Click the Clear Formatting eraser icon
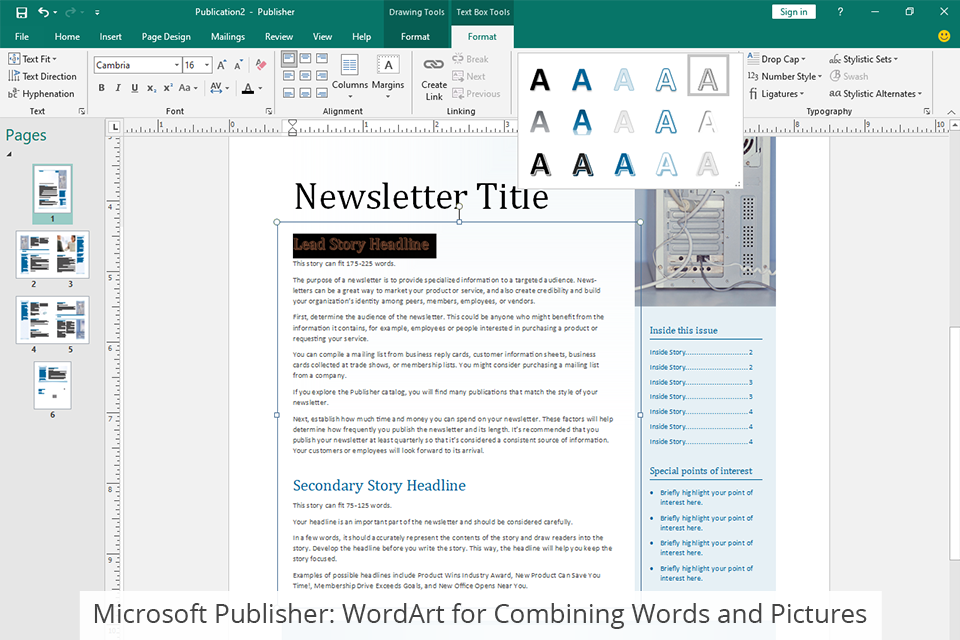 261,65
